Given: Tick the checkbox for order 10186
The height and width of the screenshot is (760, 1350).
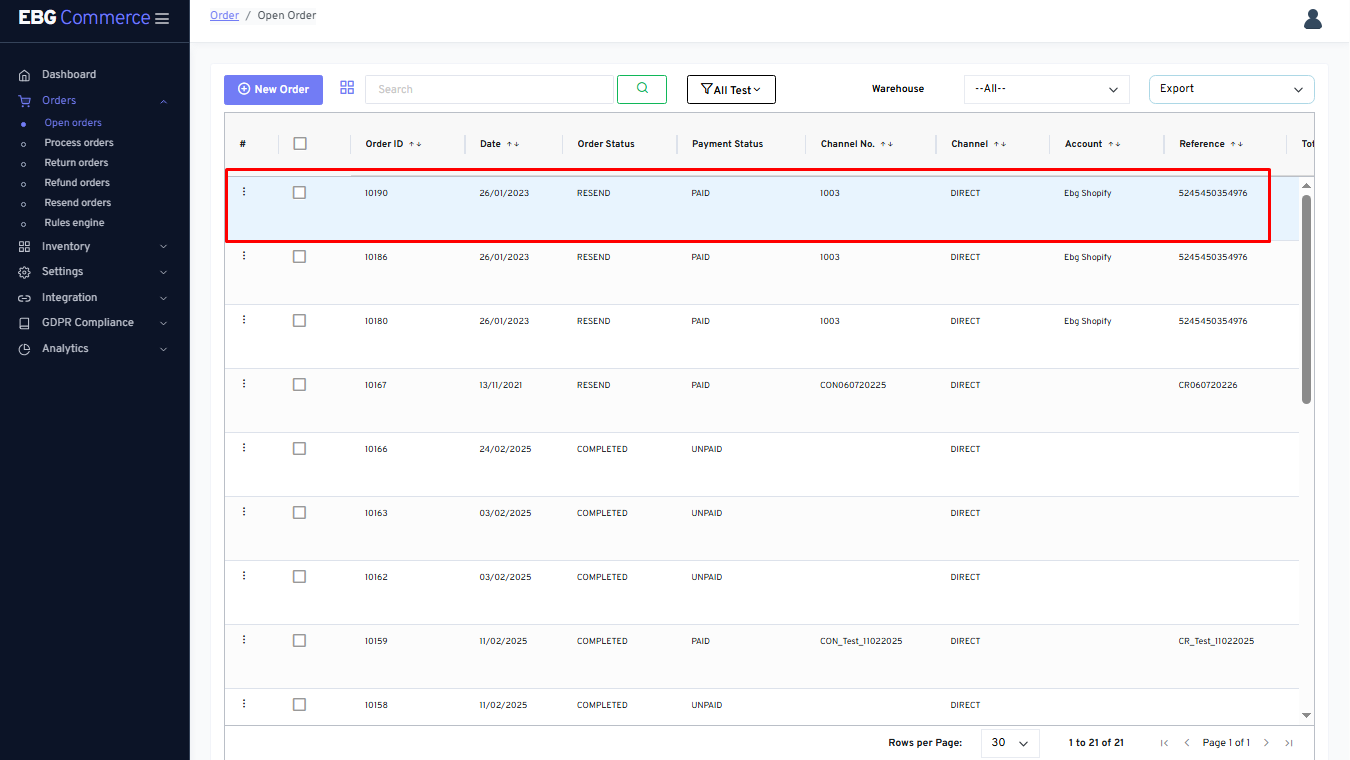Looking at the screenshot, I should pyautogui.click(x=299, y=257).
